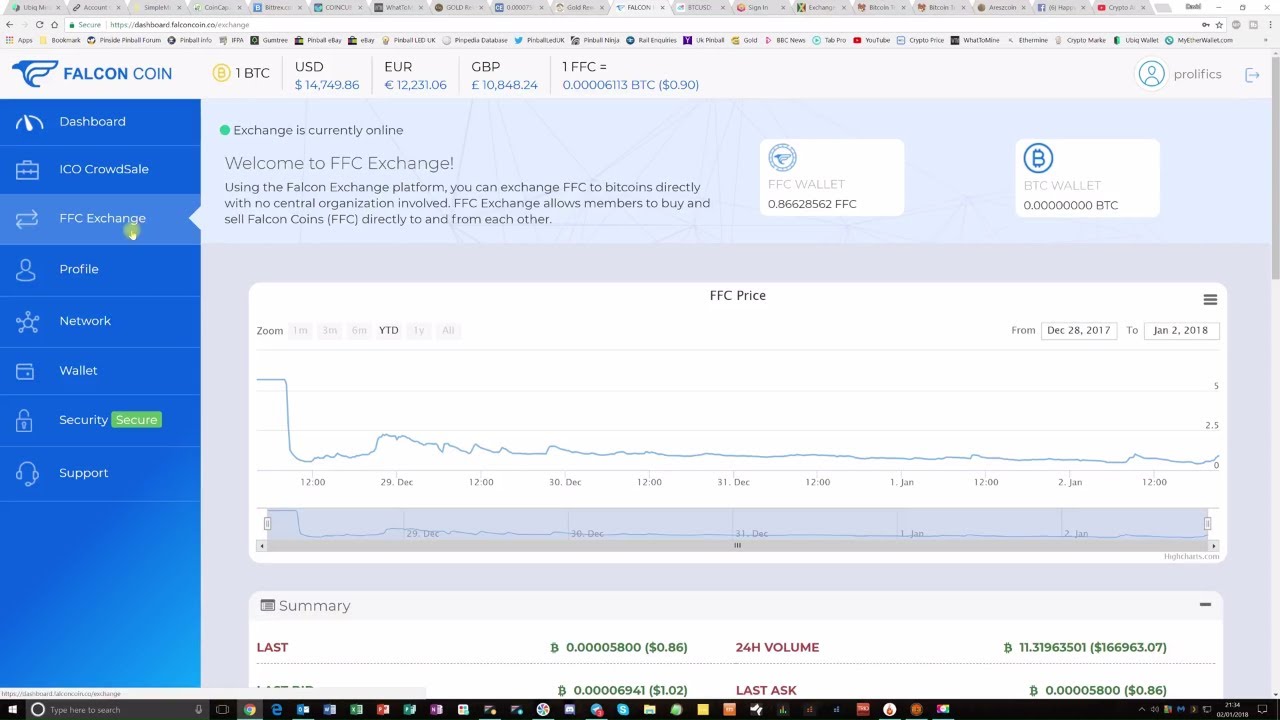
Task: Open the Pinside Pinball Forum bookmark
Action: pos(124,40)
